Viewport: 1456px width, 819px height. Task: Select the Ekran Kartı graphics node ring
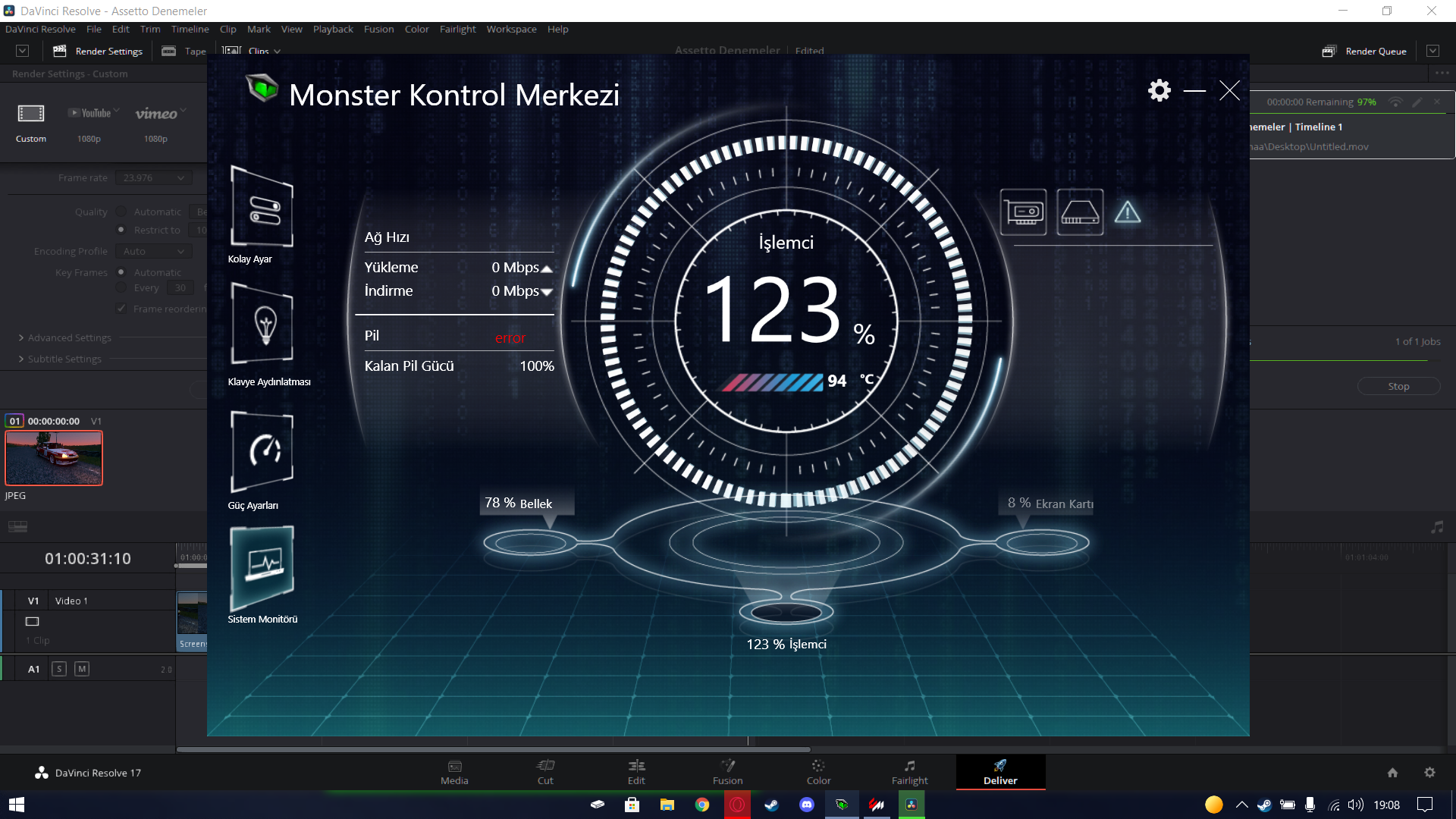pos(1042,542)
